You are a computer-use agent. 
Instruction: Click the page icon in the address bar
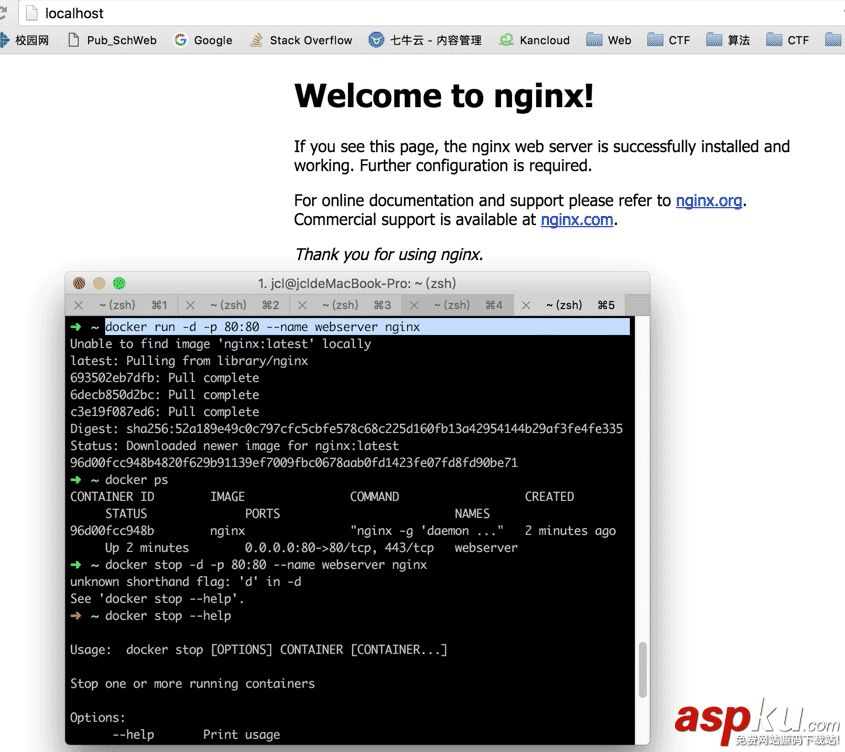32,13
